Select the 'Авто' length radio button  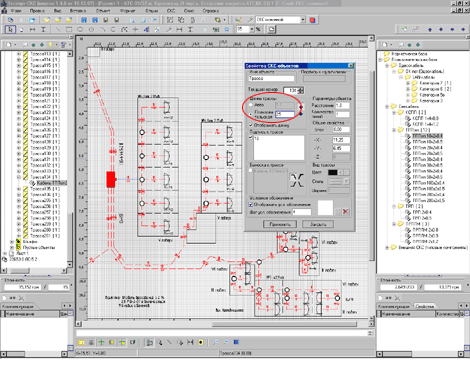point(251,105)
